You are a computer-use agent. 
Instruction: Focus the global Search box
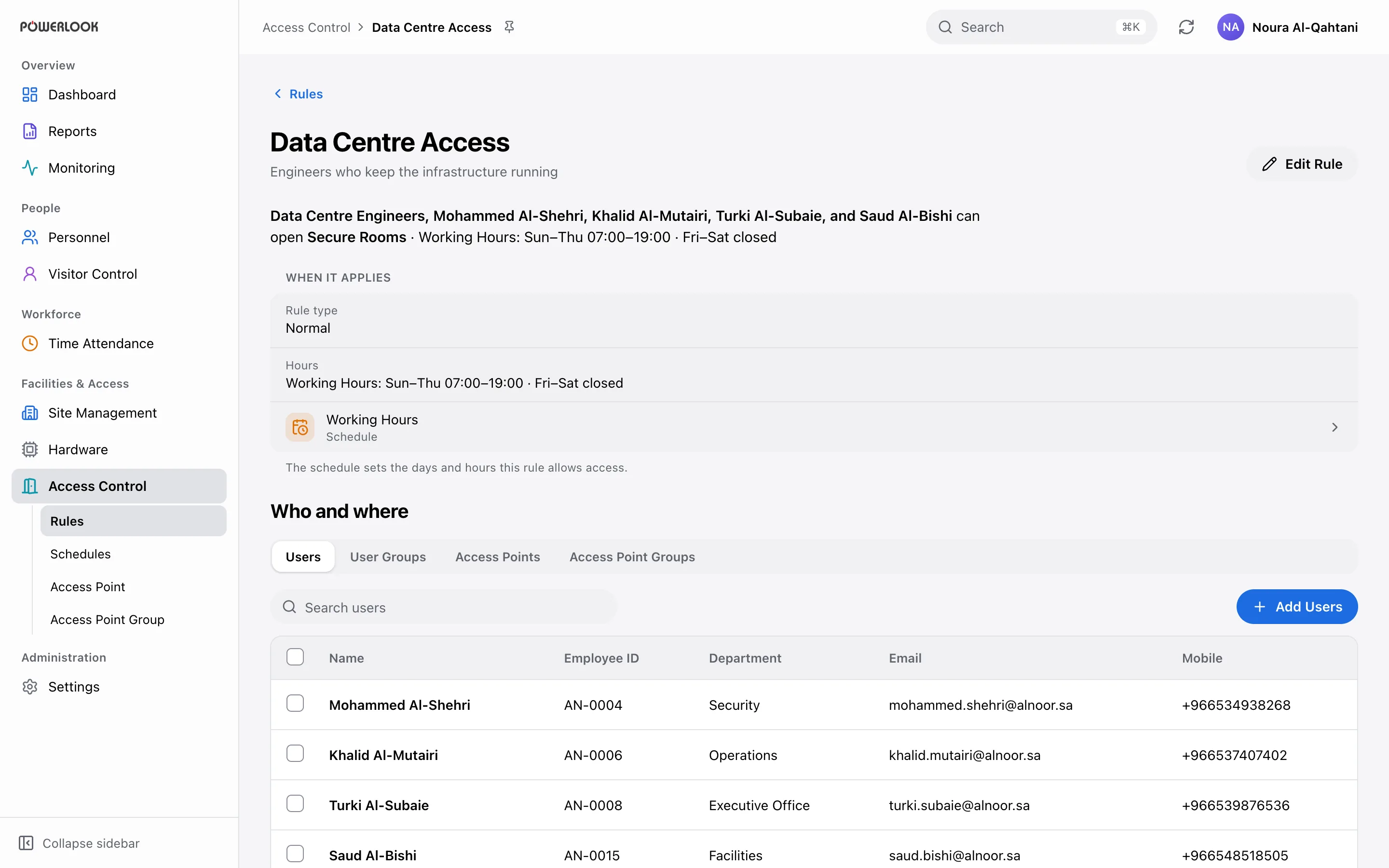[x=1041, y=27]
